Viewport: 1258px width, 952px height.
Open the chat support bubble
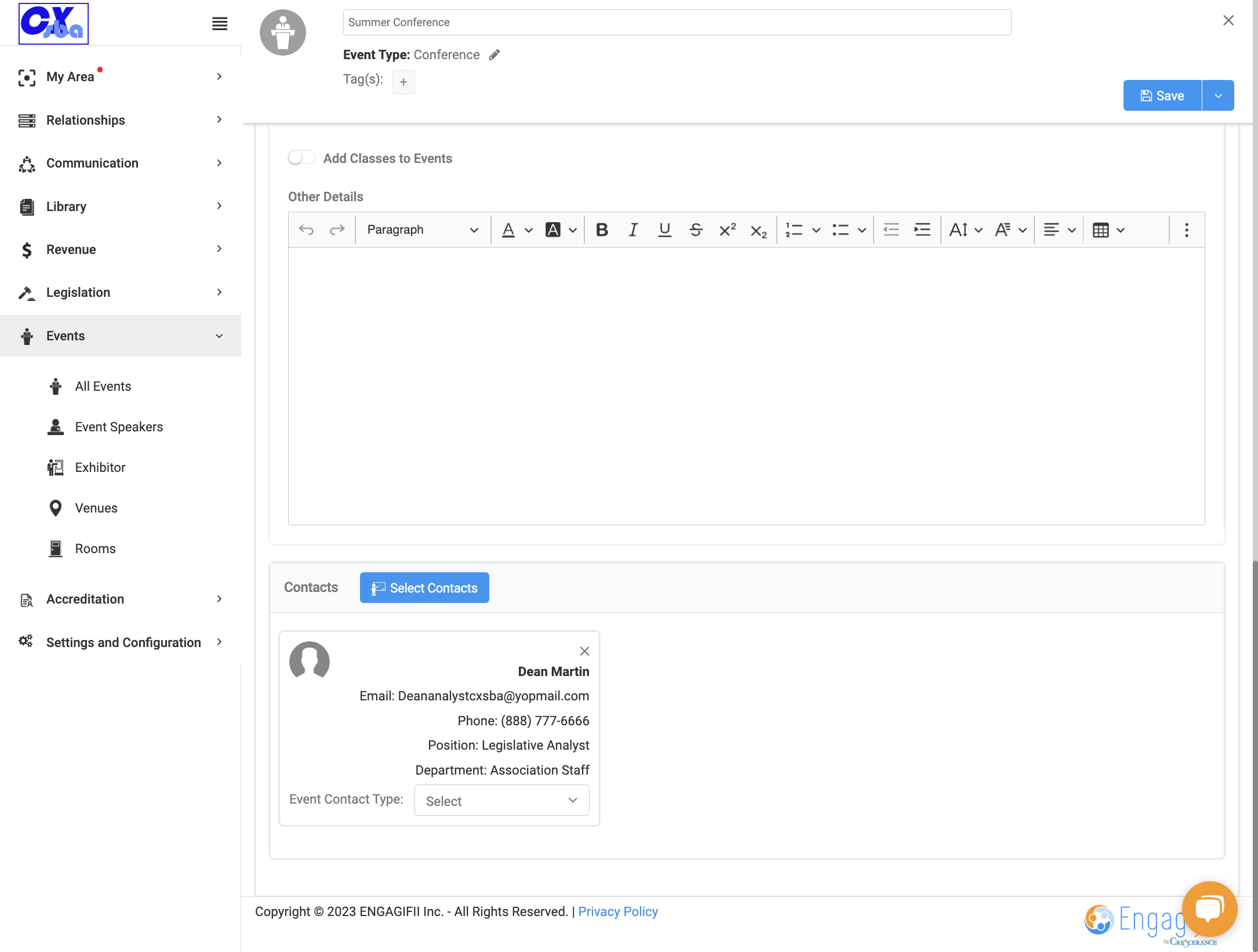tap(1209, 909)
